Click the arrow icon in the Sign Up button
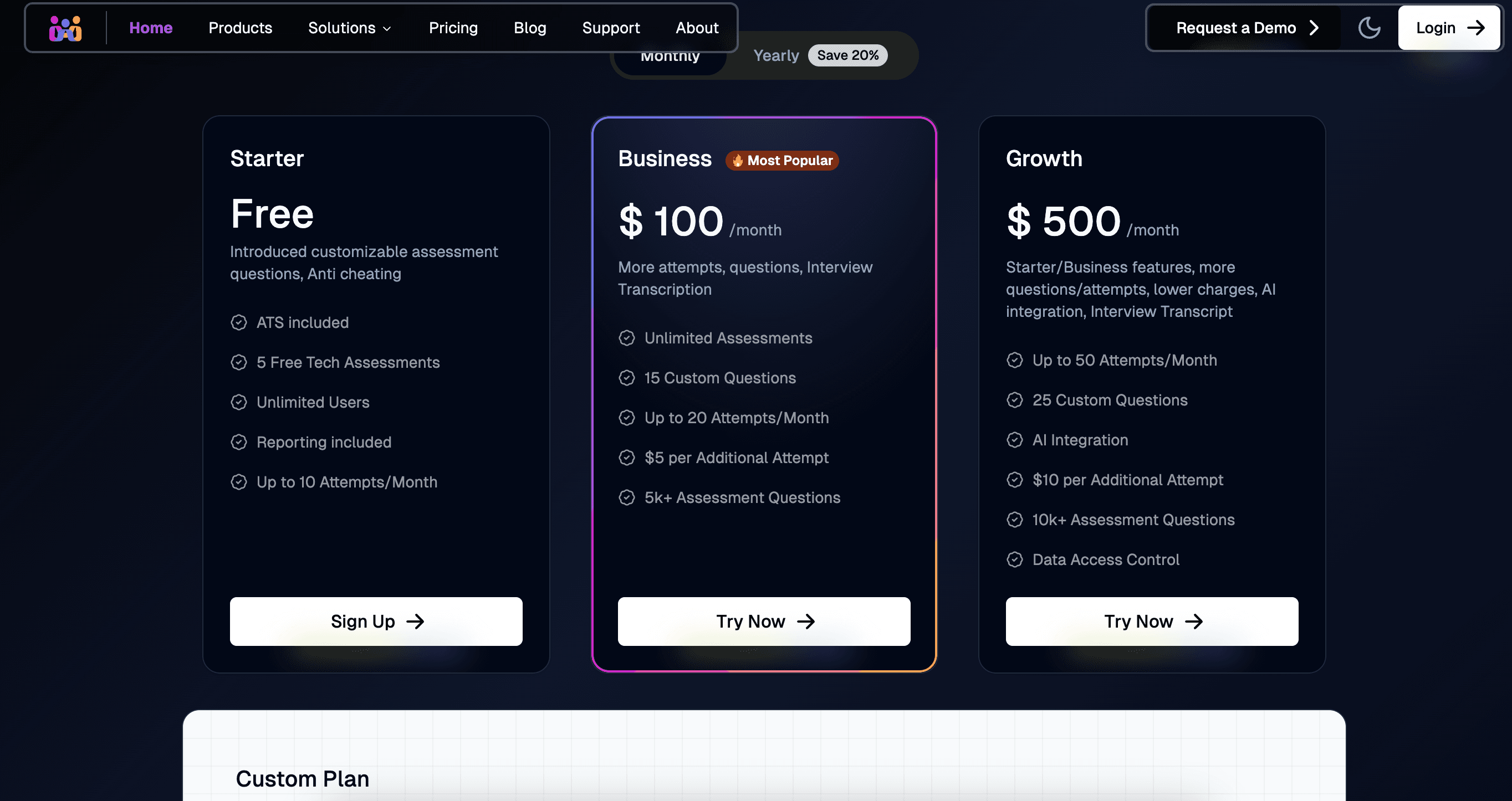This screenshot has height=801, width=1512. [x=416, y=622]
